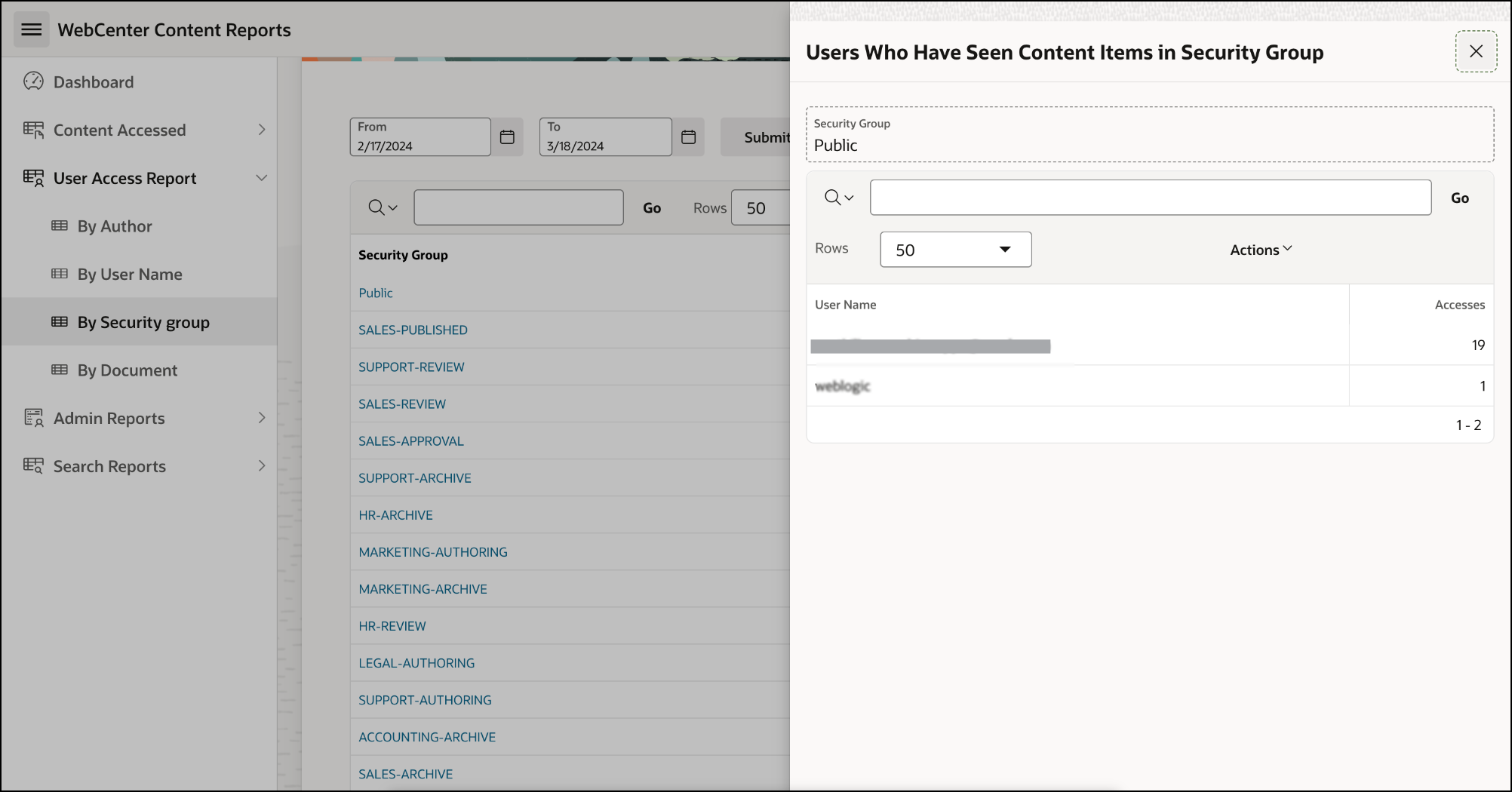
Task: Open the SUPPORT-REVIEW link
Action: (411, 367)
